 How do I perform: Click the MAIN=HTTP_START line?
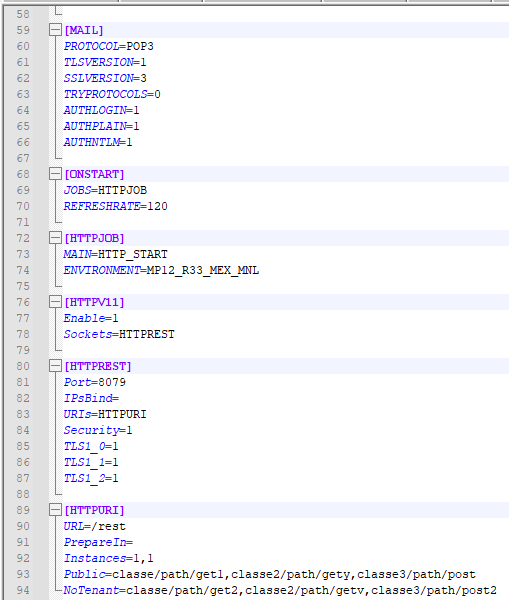pyautogui.click(x=116, y=254)
